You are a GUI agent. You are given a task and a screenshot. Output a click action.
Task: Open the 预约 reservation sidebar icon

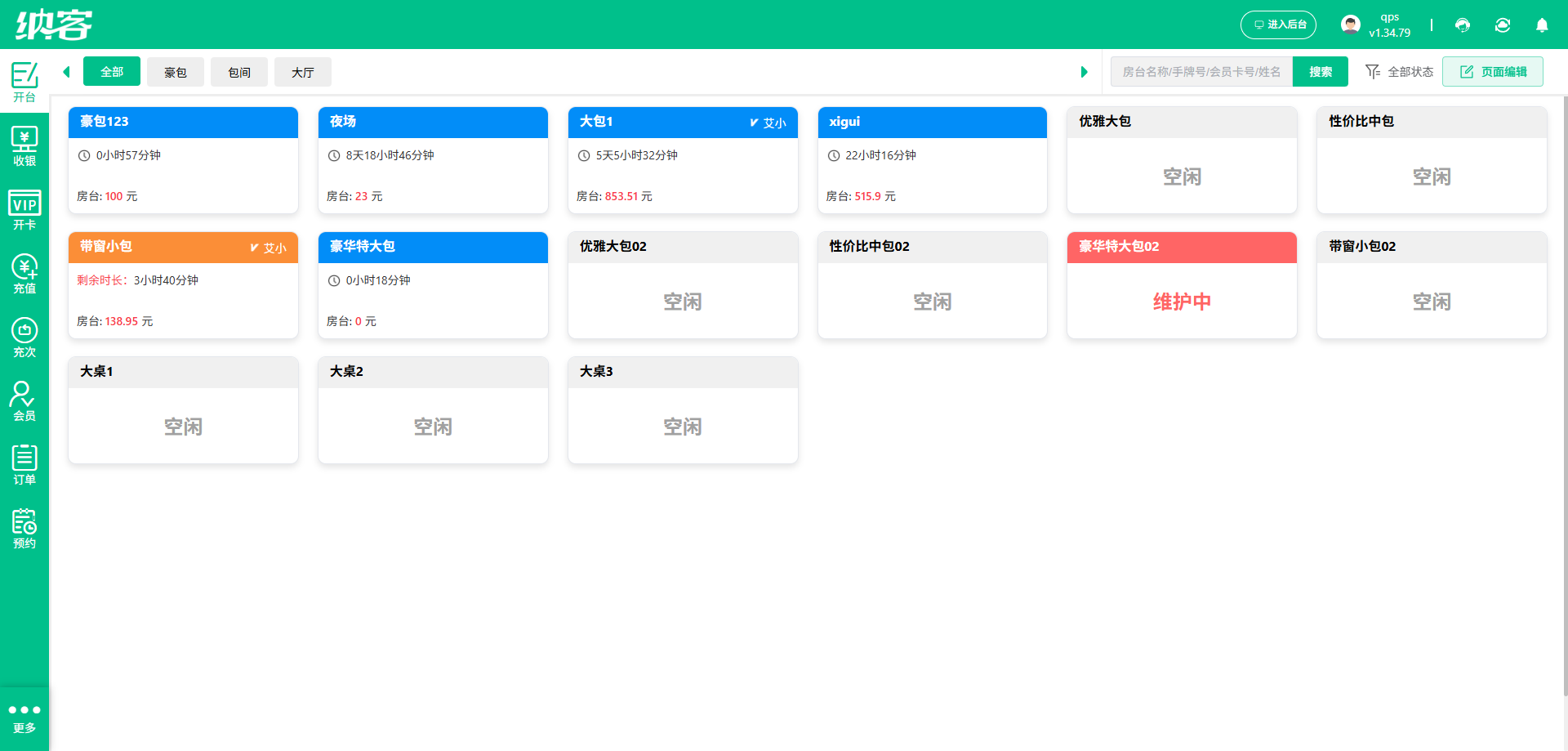24,529
